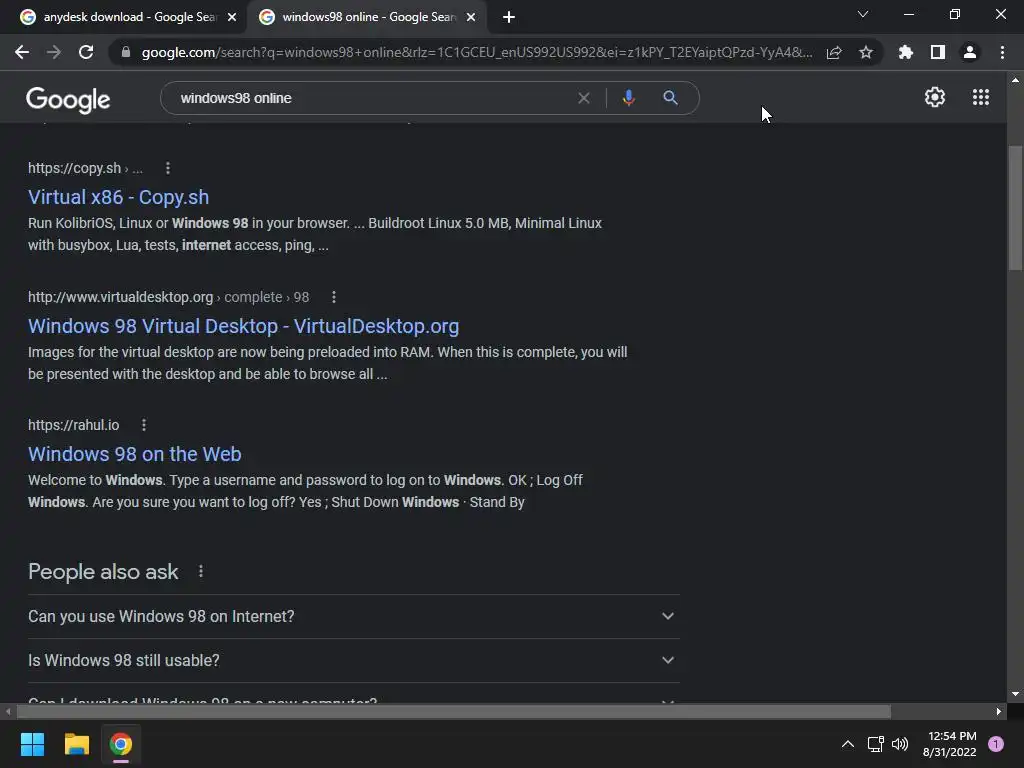Open People also ask options menu
1024x768 pixels.
(200, 571)
